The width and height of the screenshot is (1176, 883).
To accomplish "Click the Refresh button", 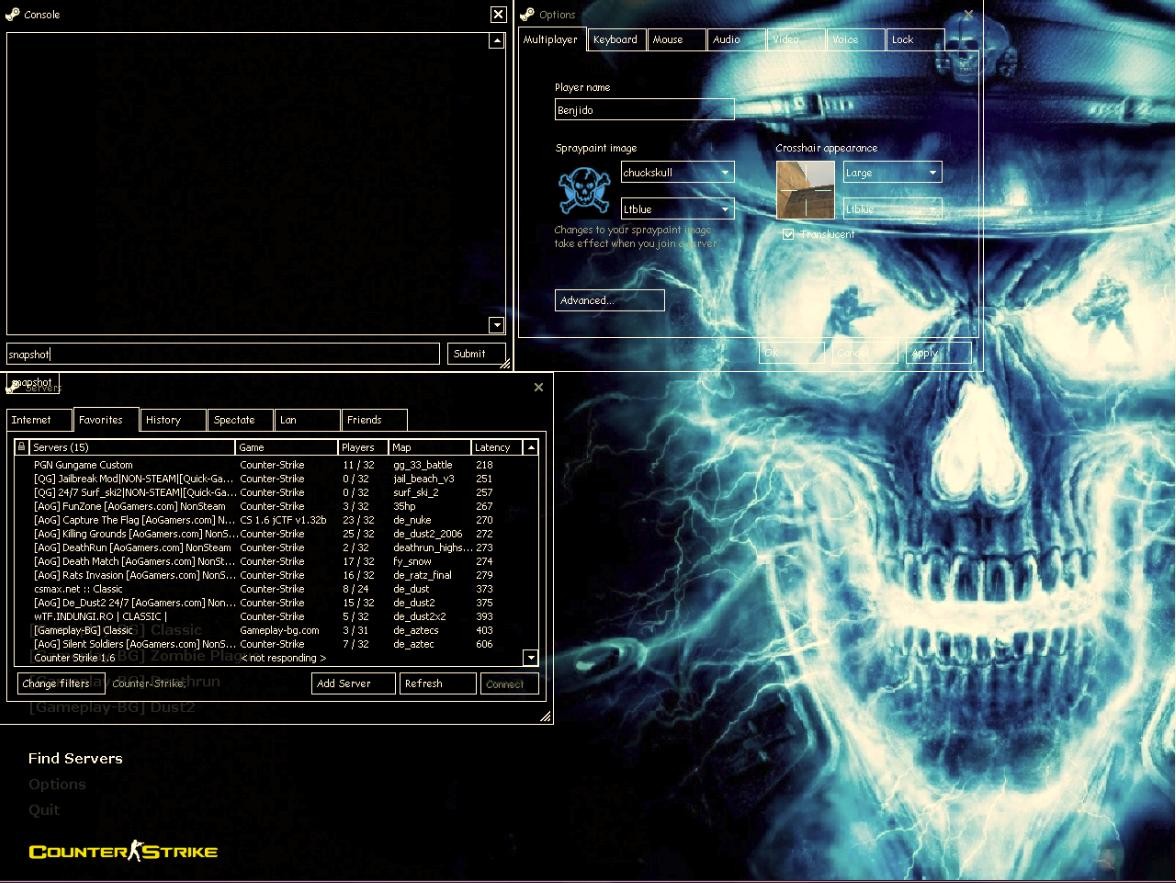I will coord(437,683).
